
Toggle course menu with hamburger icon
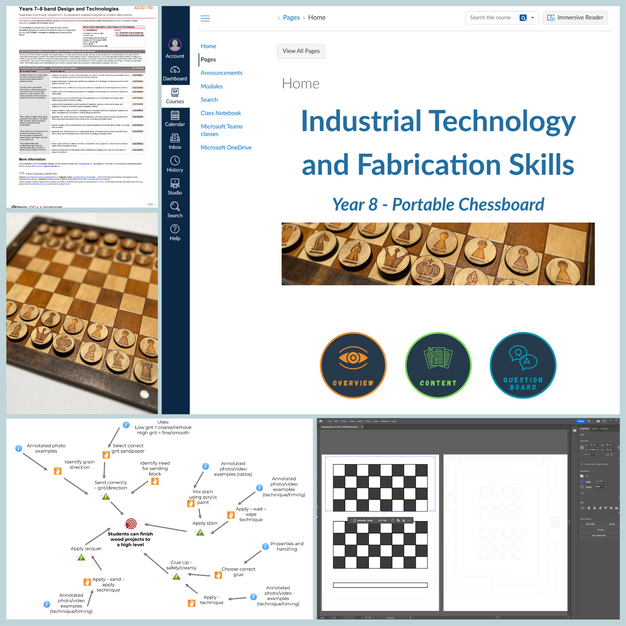tap(205, 18)
